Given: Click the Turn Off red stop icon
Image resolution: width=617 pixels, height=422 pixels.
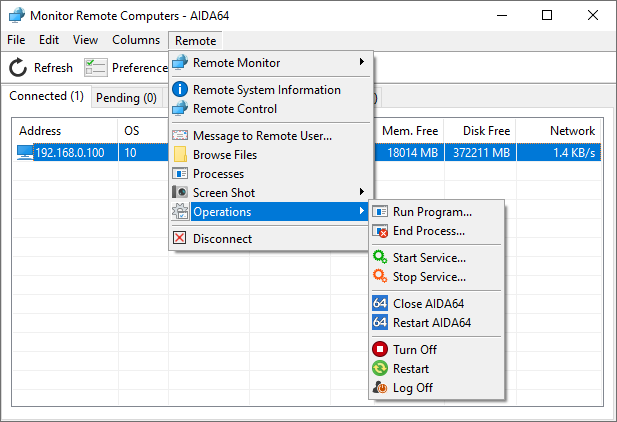Looking at the screenshot, I should 380,349.
